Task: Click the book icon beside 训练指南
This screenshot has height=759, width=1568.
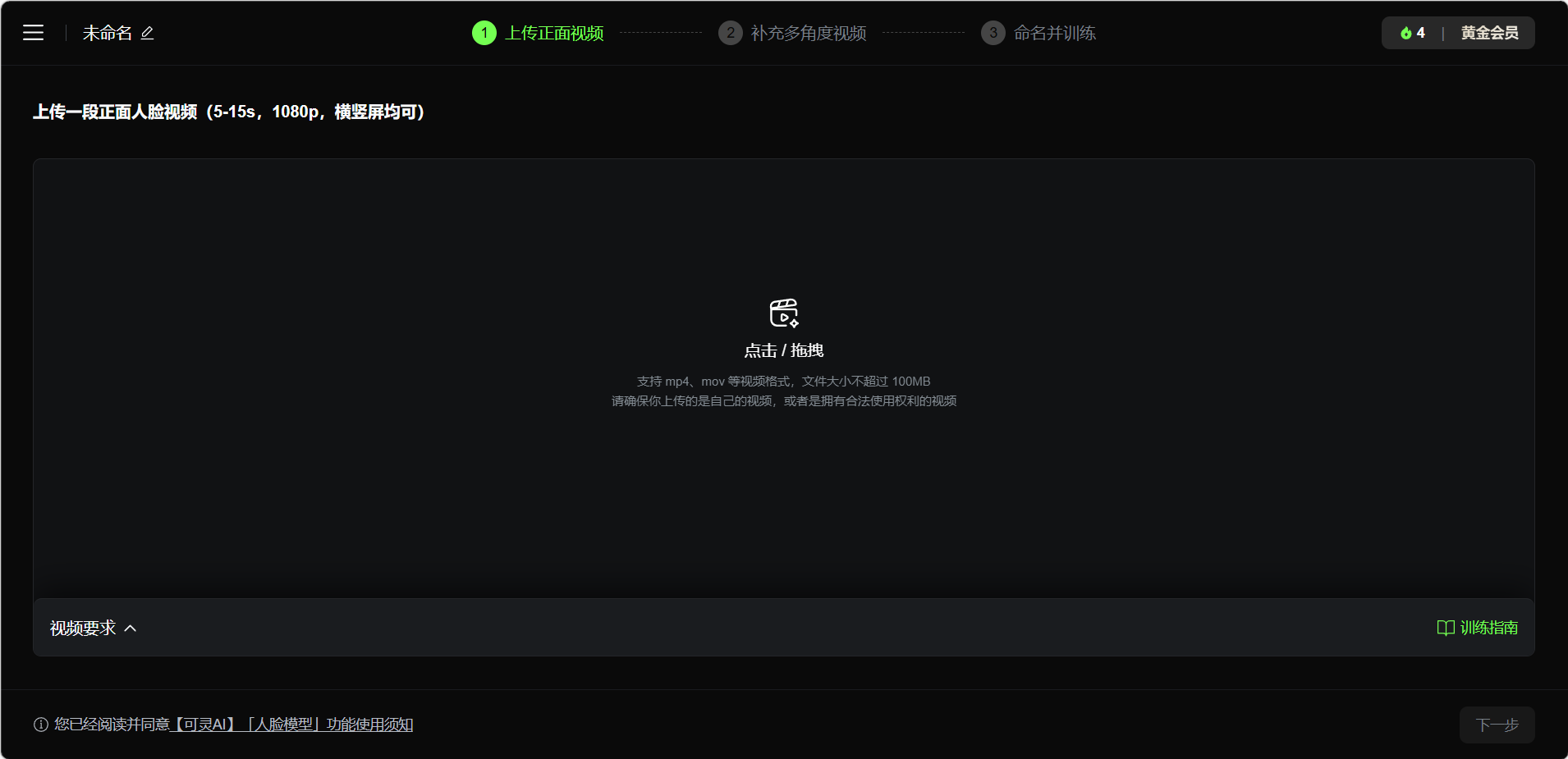Action: coord(1445,628)
